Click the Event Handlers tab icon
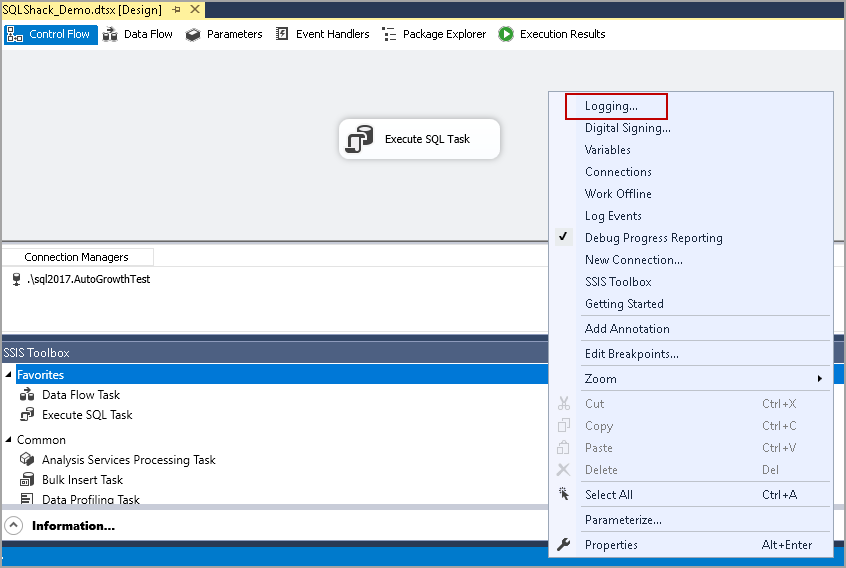The height and width of the screenshot is (568, 846). (282, 34)
